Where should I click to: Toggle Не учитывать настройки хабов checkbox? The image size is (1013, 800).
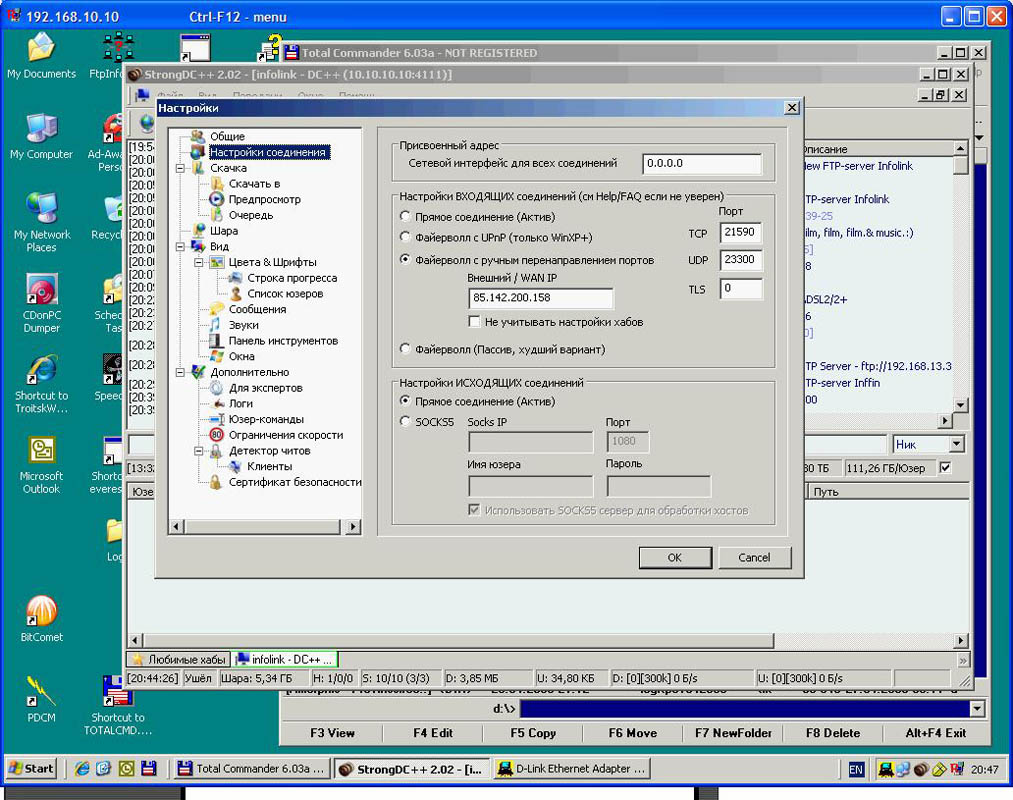tap(474, 321)
